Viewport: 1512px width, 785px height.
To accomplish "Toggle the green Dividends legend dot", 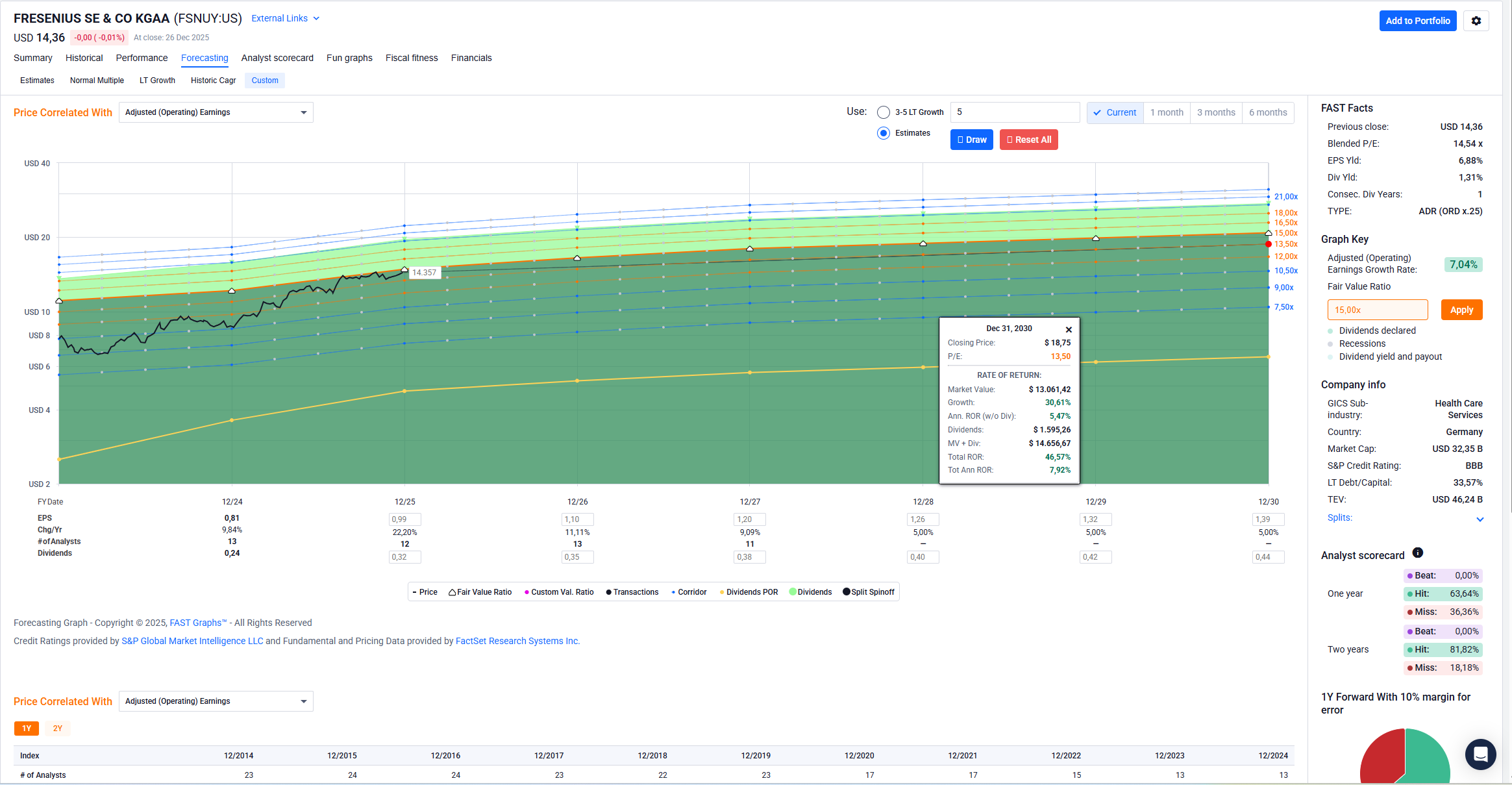I will (x=793, y=592).
